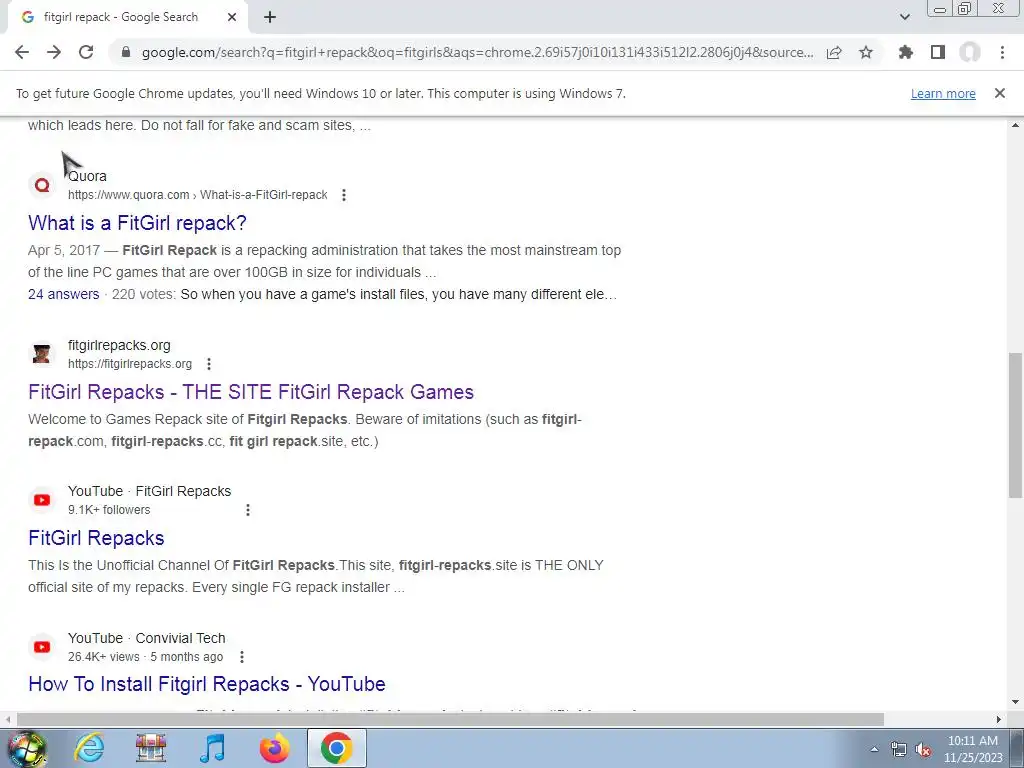Click the scroll up arrow
1024x768 pixels.
click(1015, 125)
